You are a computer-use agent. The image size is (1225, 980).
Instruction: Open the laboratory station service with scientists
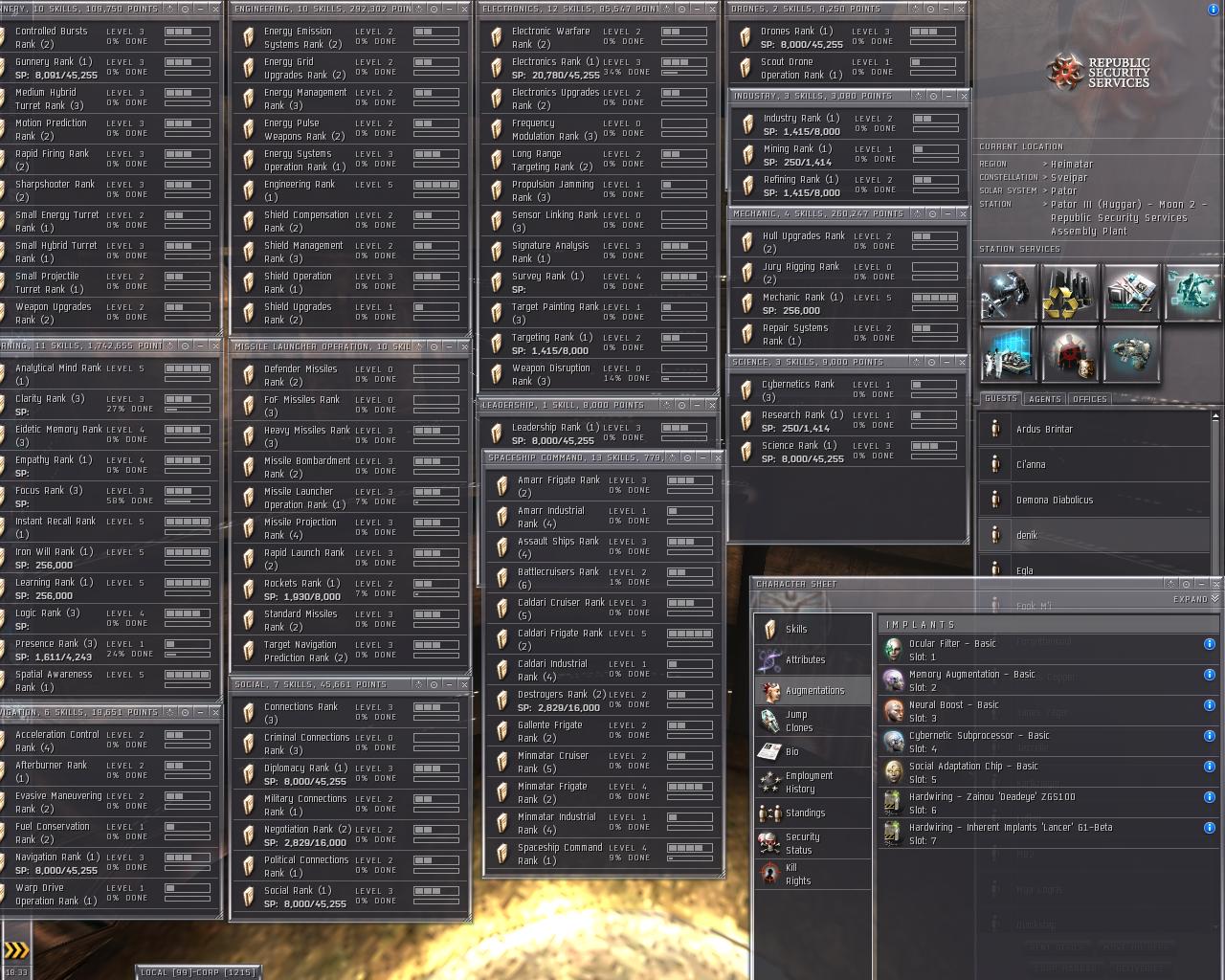click(1009, 353)
